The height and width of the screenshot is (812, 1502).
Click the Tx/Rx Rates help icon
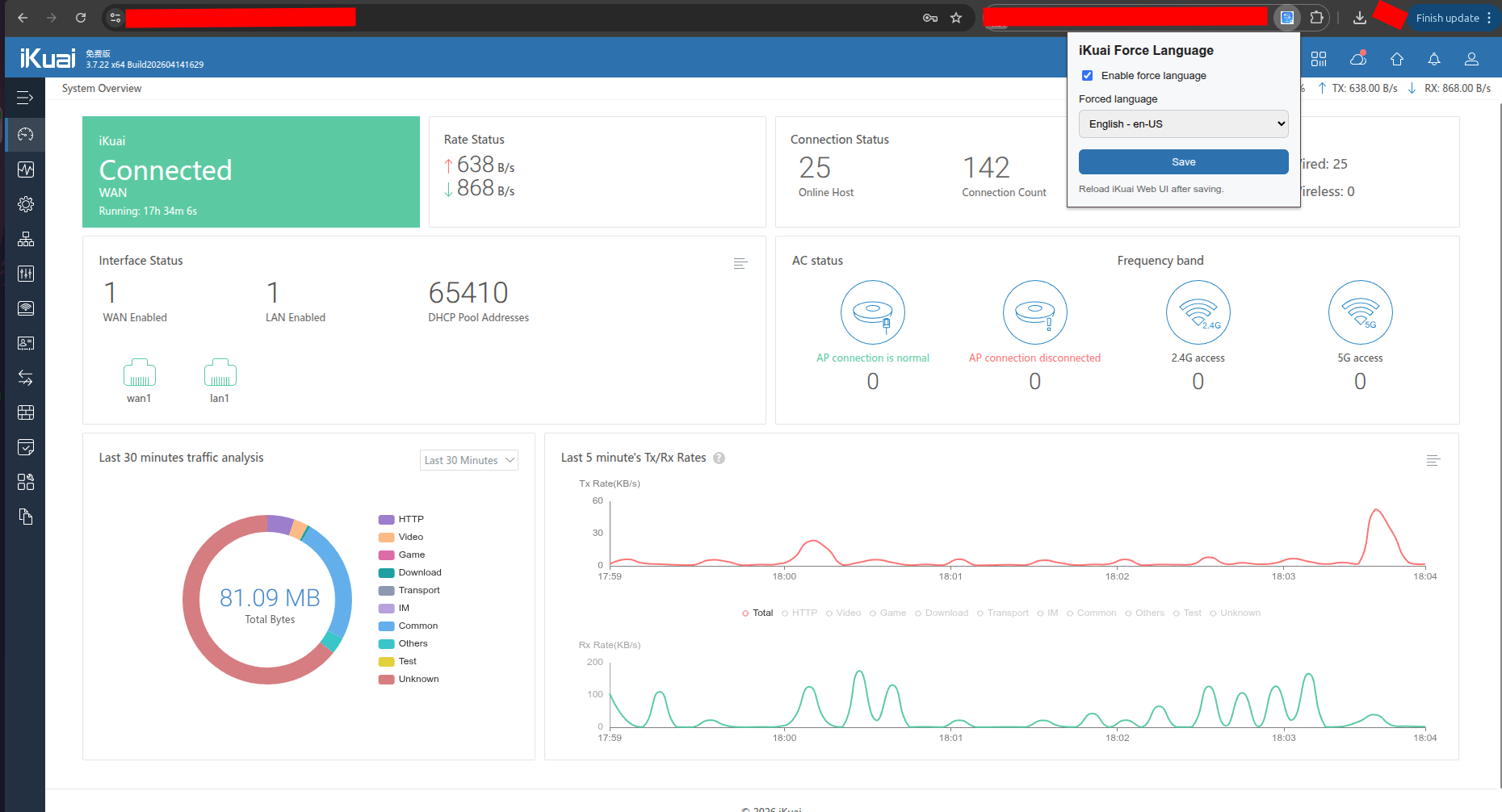719,458
